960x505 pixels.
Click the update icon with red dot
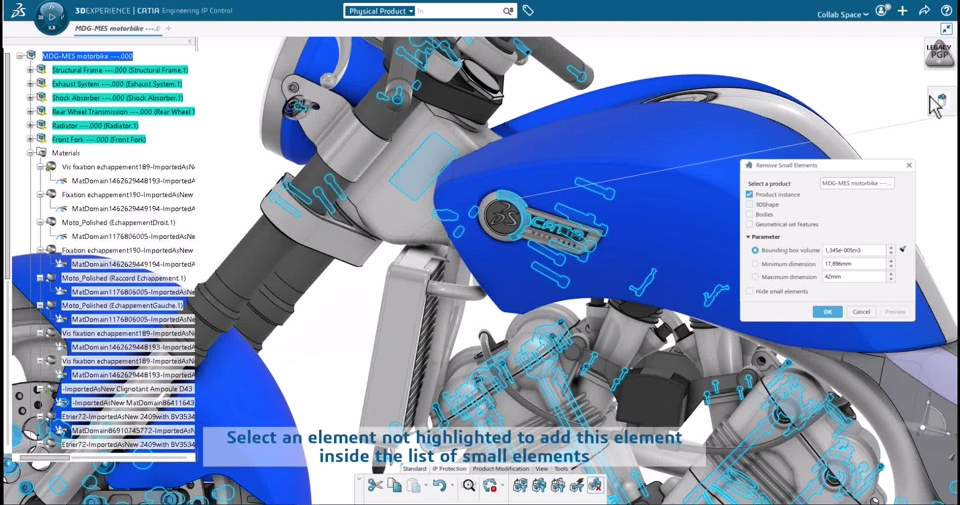[489, 485]
